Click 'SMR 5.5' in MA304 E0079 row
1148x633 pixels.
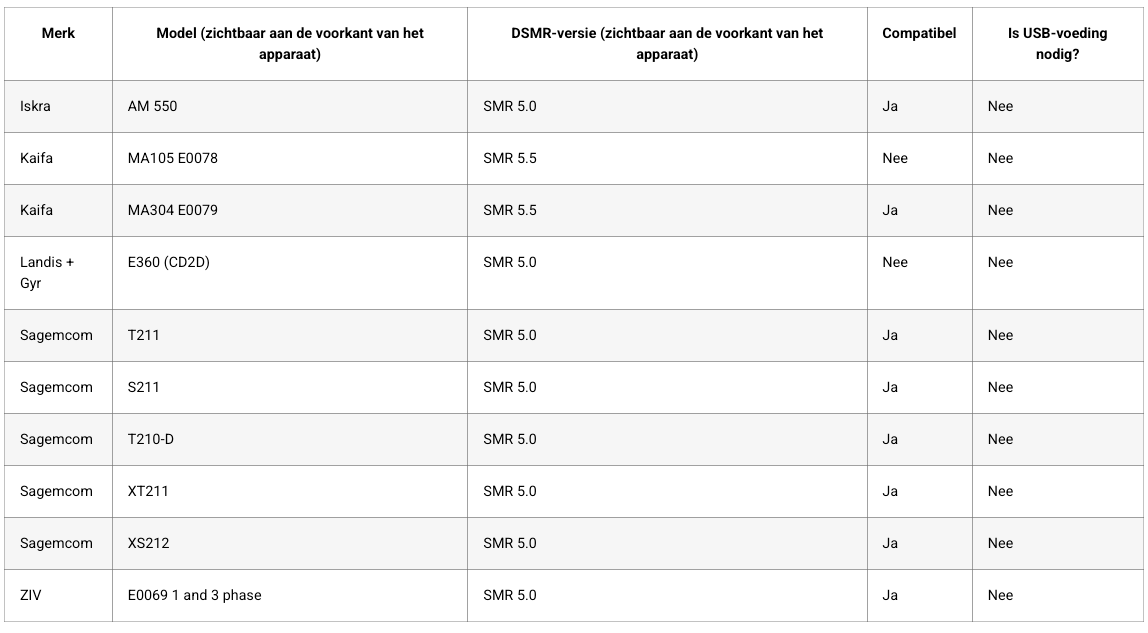(x=509, y=210)
